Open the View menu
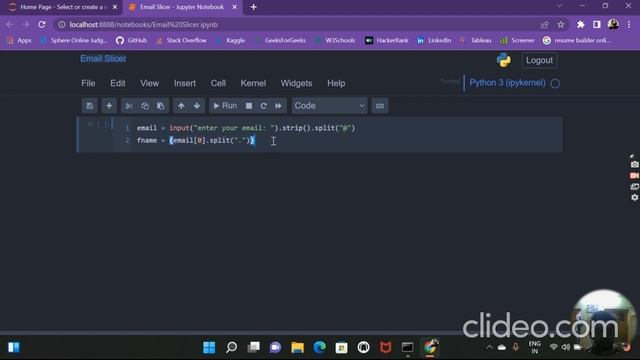 149,83
